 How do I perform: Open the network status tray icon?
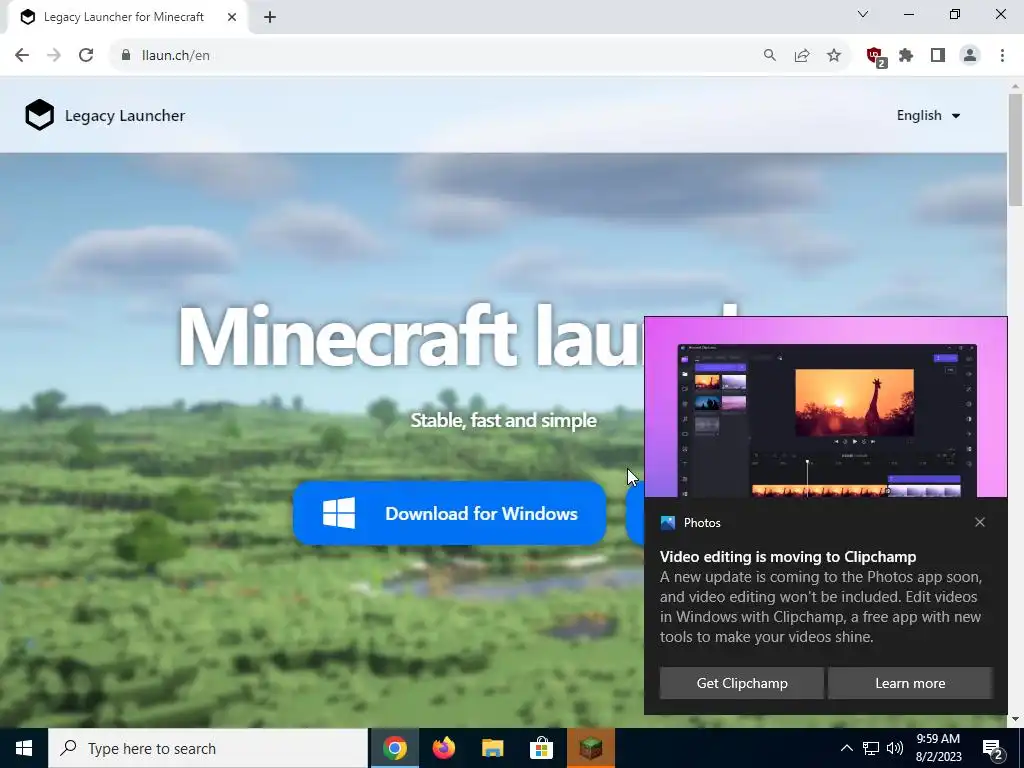click(x=871, y=748)
